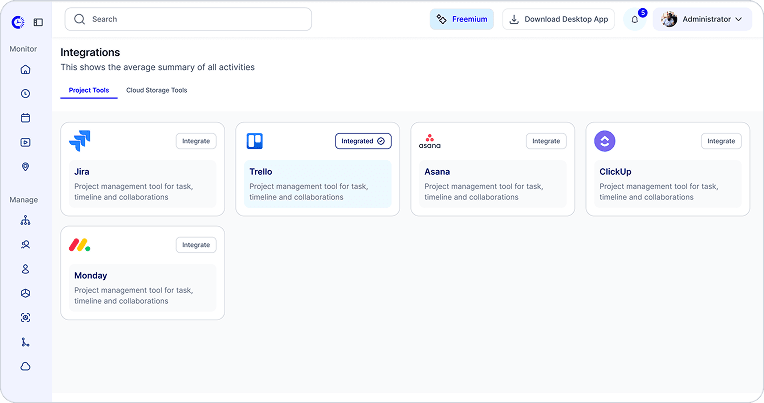Click the Search input field
Image resolution: width=764 pixels, height=403 pixels.
coord(188,19)
